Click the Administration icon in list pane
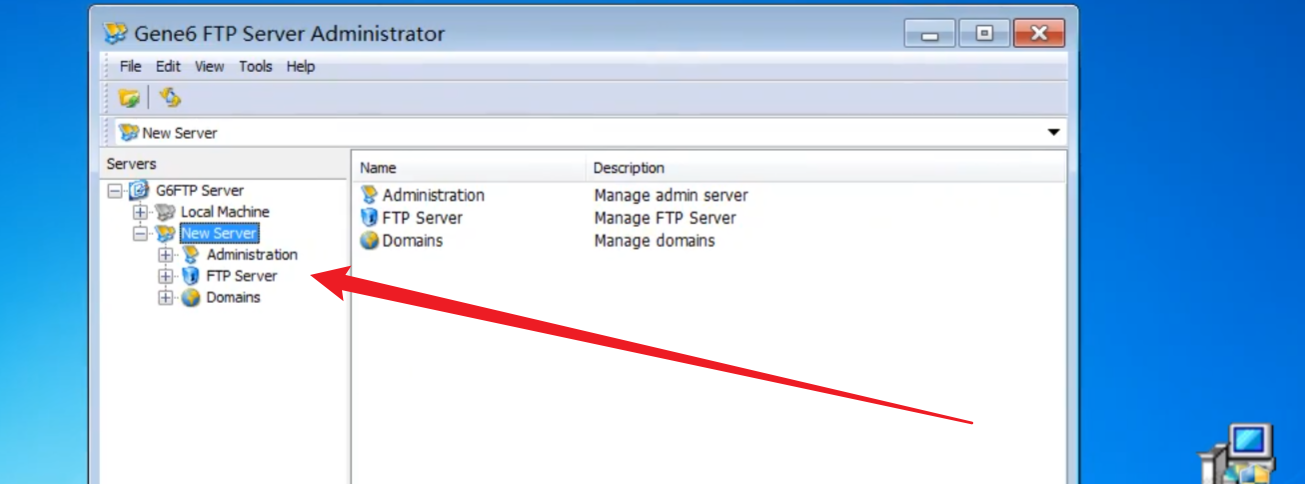 pos(370,195)
